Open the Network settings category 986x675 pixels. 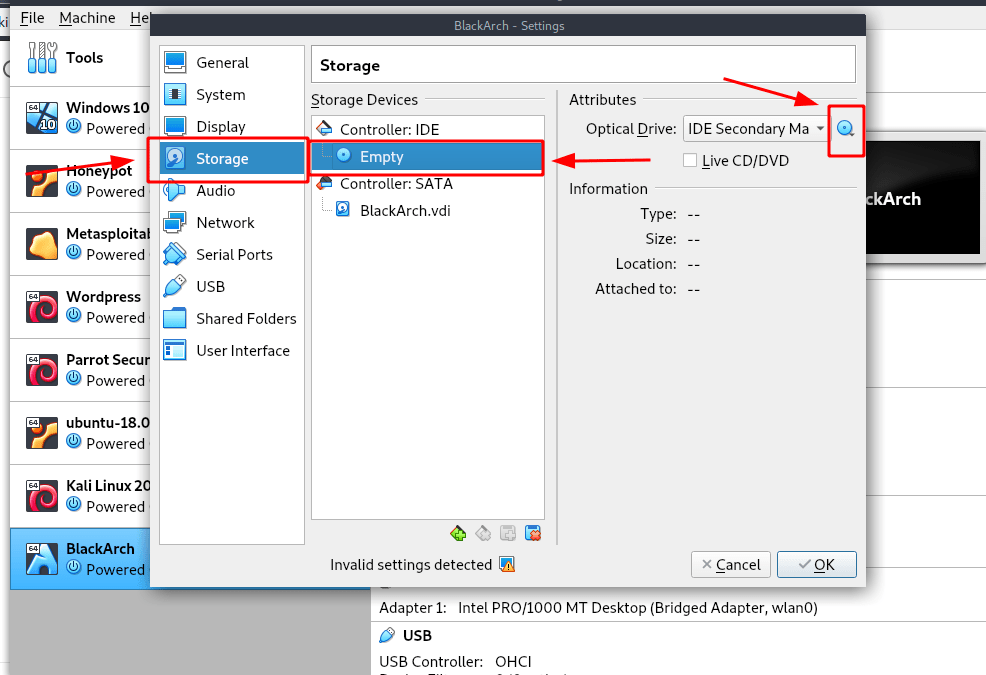tap(231, 223)
